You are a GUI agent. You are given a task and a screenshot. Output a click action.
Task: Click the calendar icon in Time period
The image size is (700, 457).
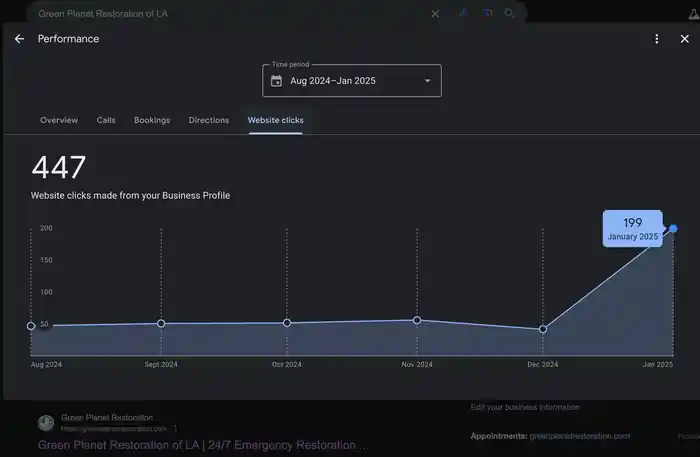tap(276, 81)
